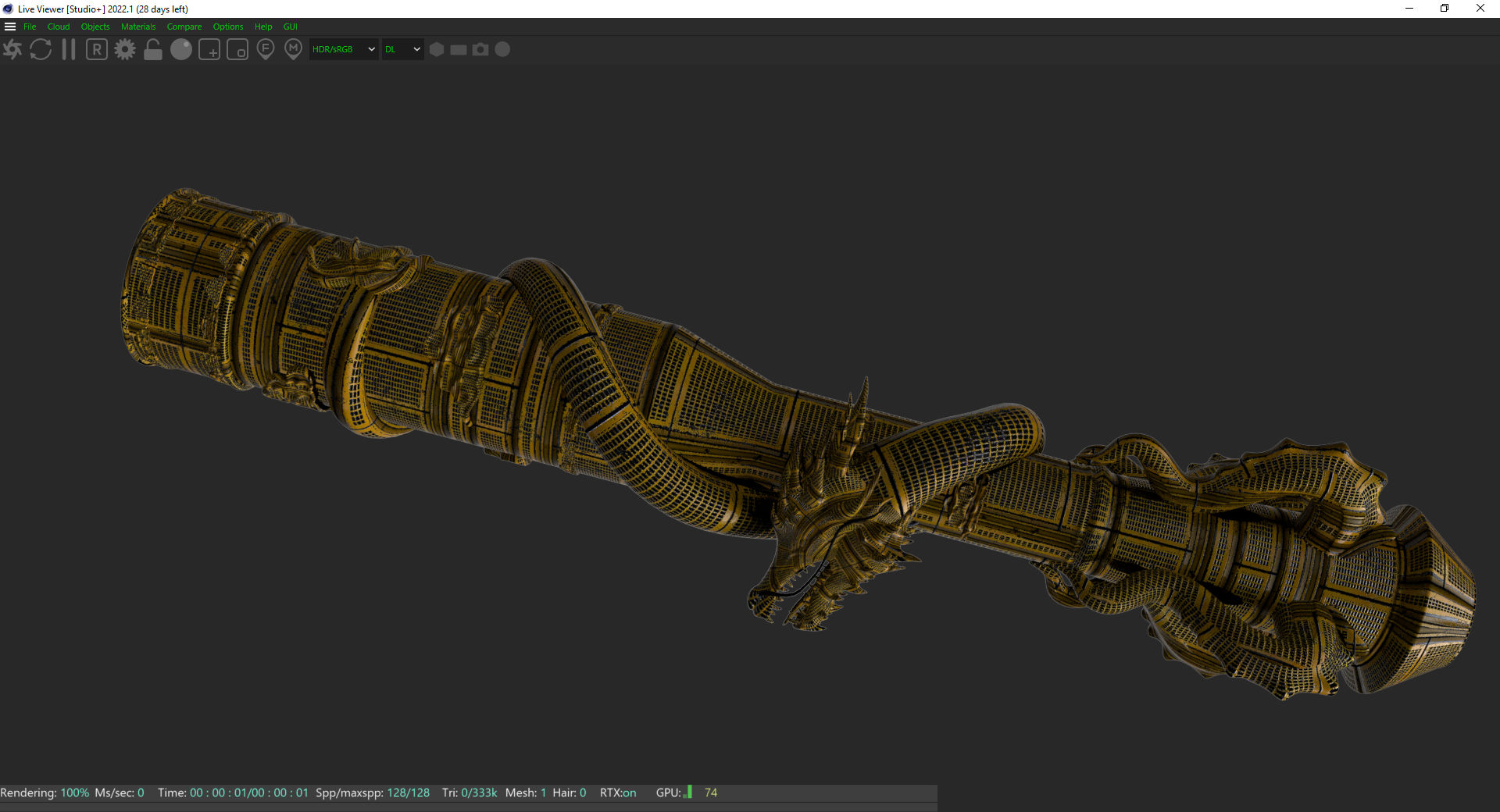Viewport: 1500px width, 812px height.
Task: Click the camera snapshot icon
Action: coord(480,49)
